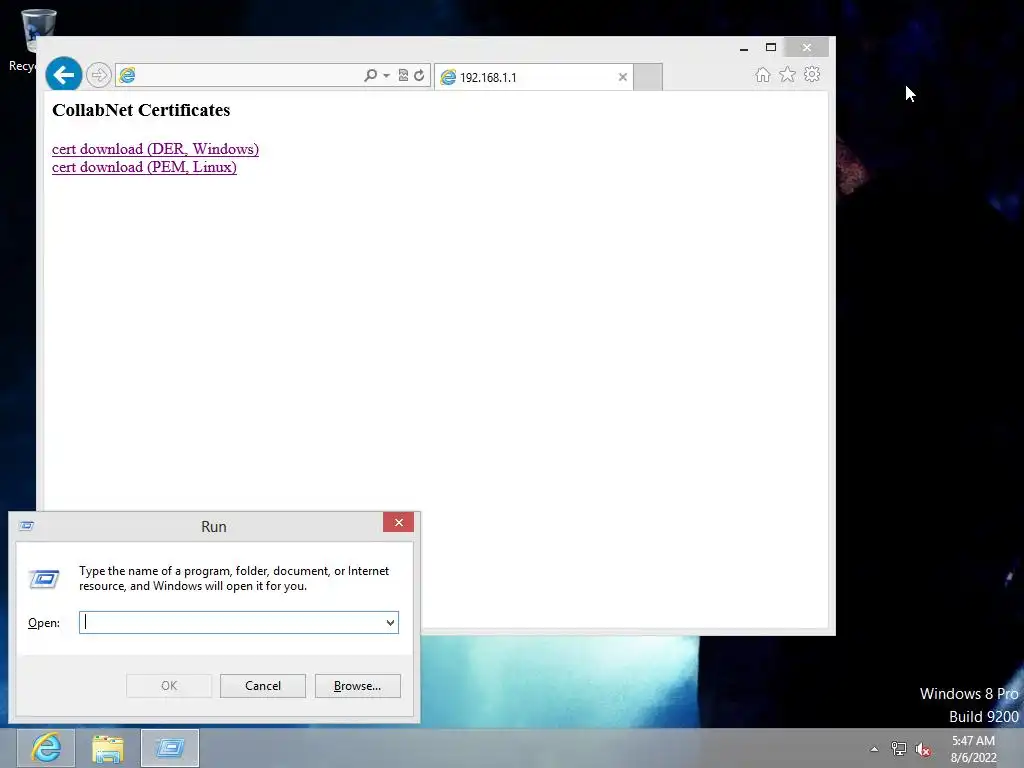This screenshot has width=1024, height=768.
Task: Refresh the page with the reload icon
Action: [419, 76]
